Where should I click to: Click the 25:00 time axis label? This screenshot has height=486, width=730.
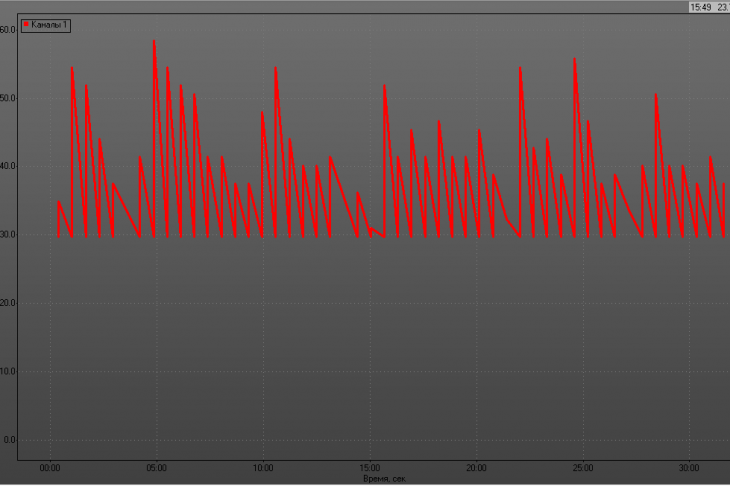[x=582, y=468]
